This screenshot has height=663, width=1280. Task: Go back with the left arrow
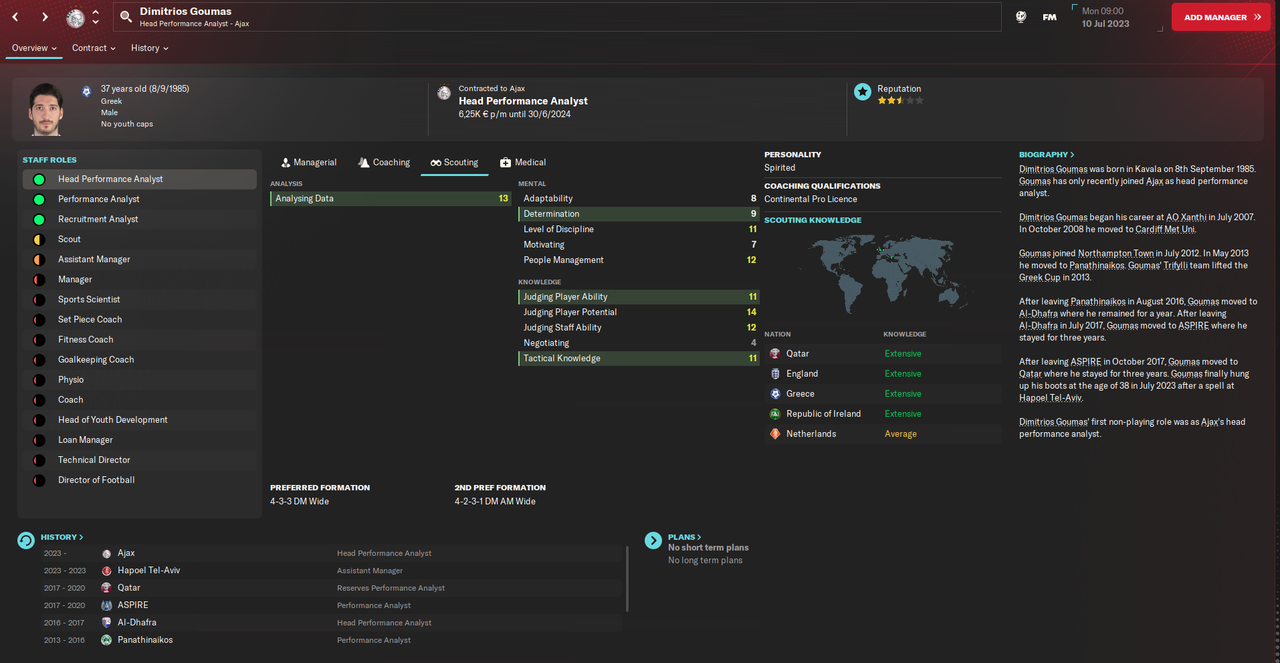point(16,17)
